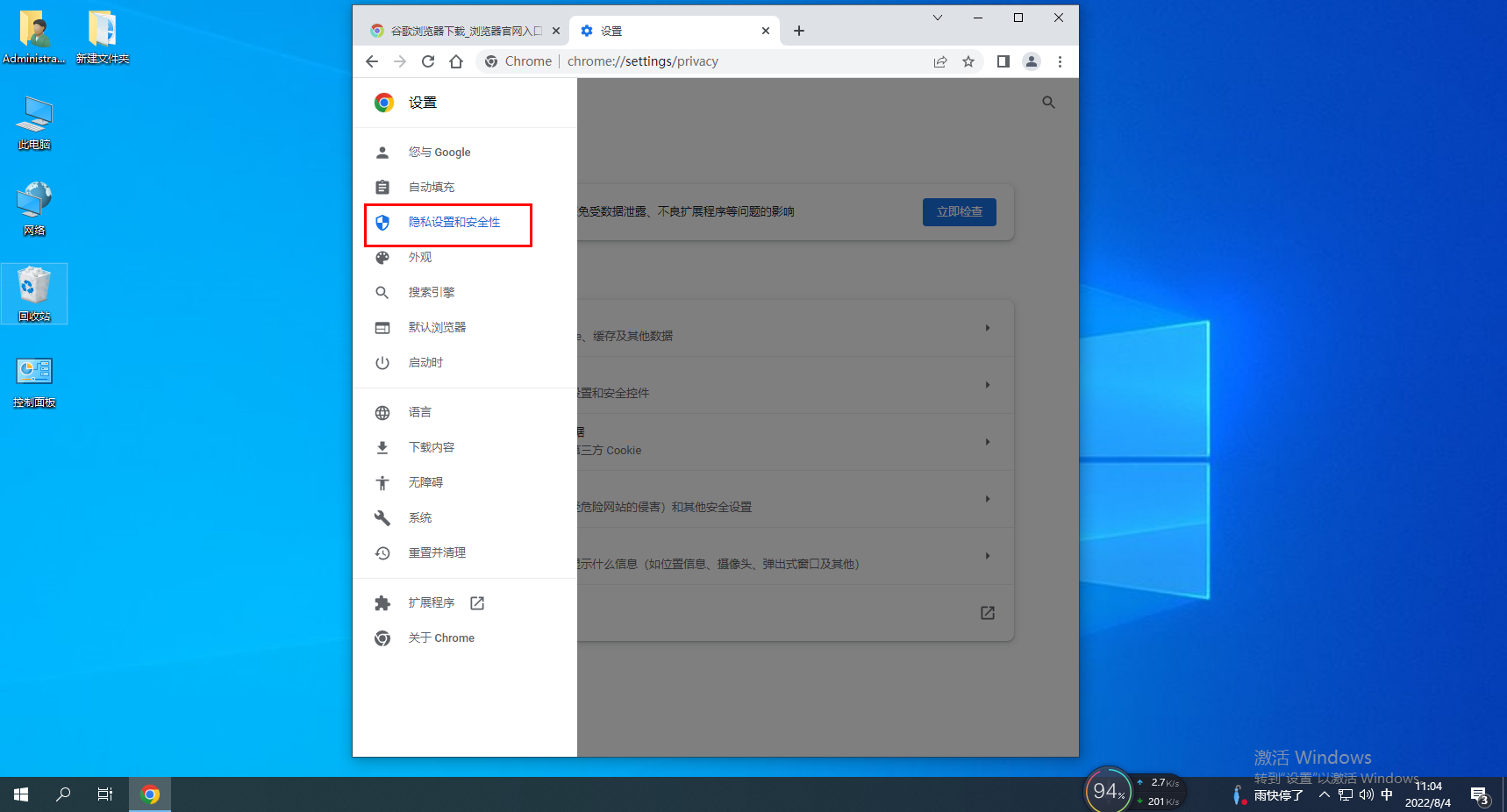The image size is (1507, 812).
Task: Open the Windows Start button
Action: pyautogui.click(x=19, y=794)
